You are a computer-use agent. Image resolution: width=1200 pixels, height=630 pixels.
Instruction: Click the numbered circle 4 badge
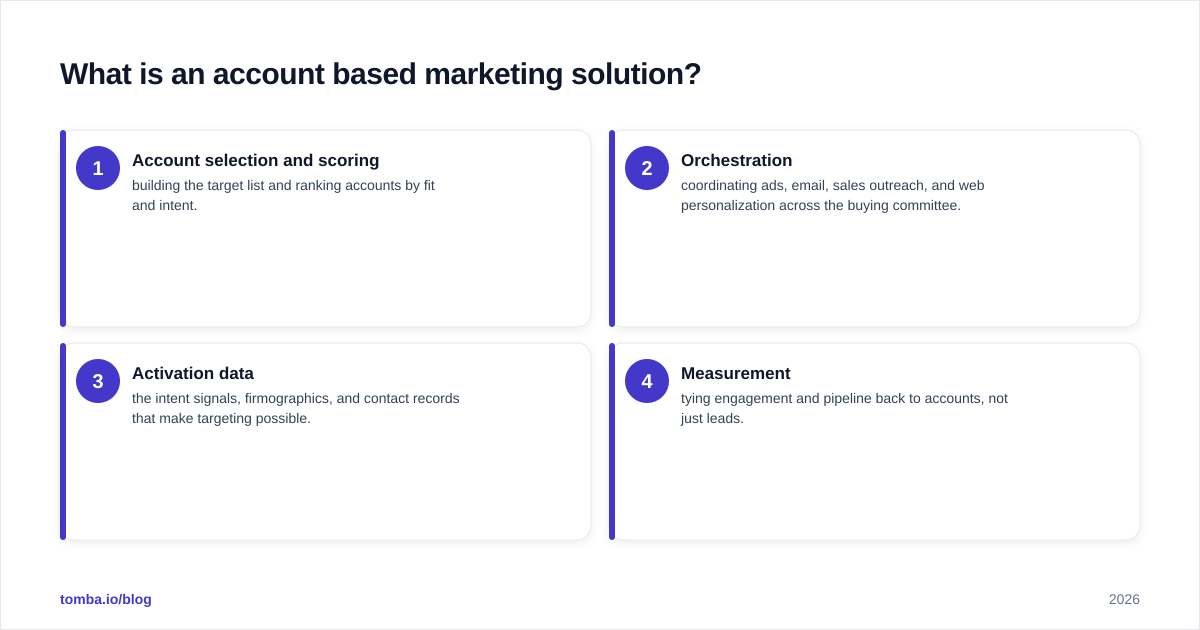coord(647,381)
